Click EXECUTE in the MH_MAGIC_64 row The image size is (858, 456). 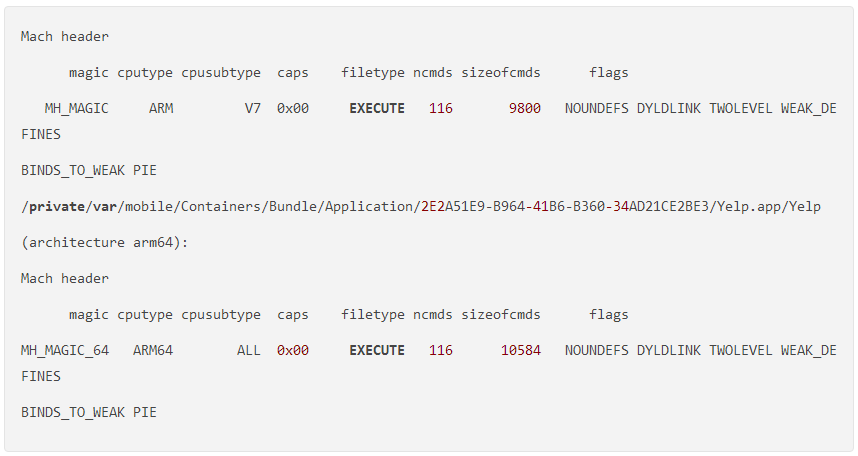coord(377,350)
